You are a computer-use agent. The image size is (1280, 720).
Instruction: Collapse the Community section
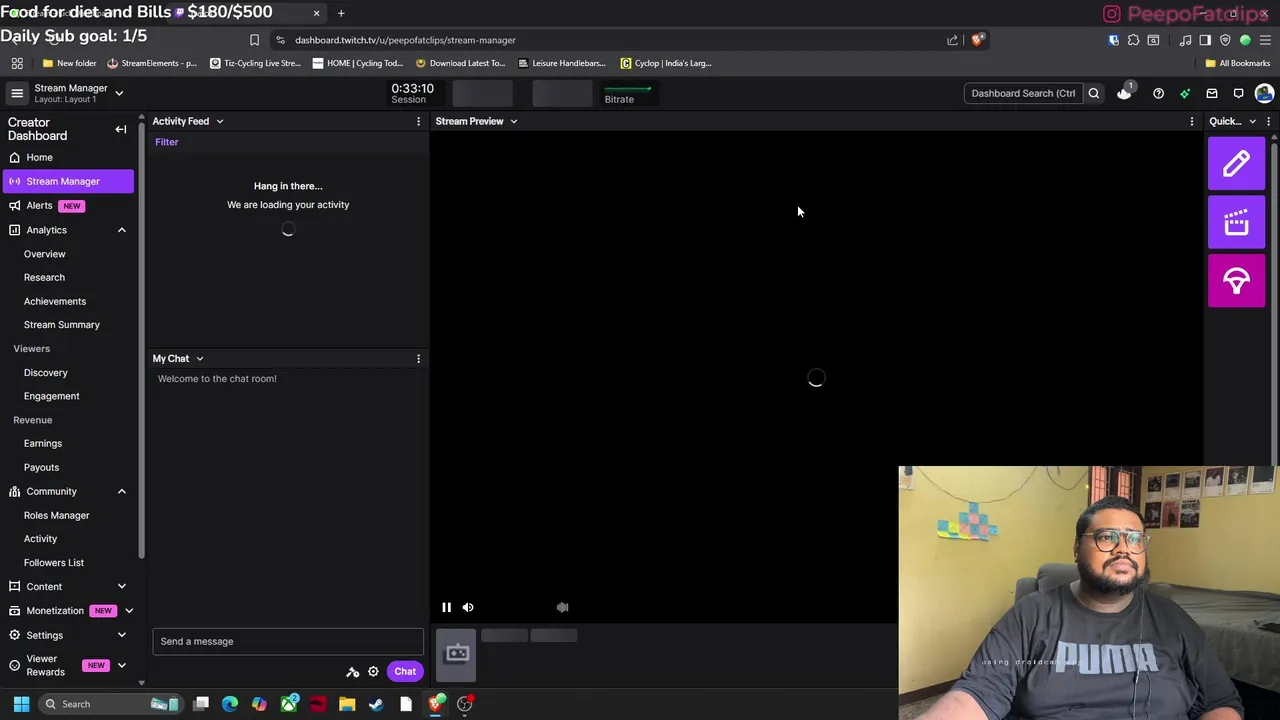(122, 491)
